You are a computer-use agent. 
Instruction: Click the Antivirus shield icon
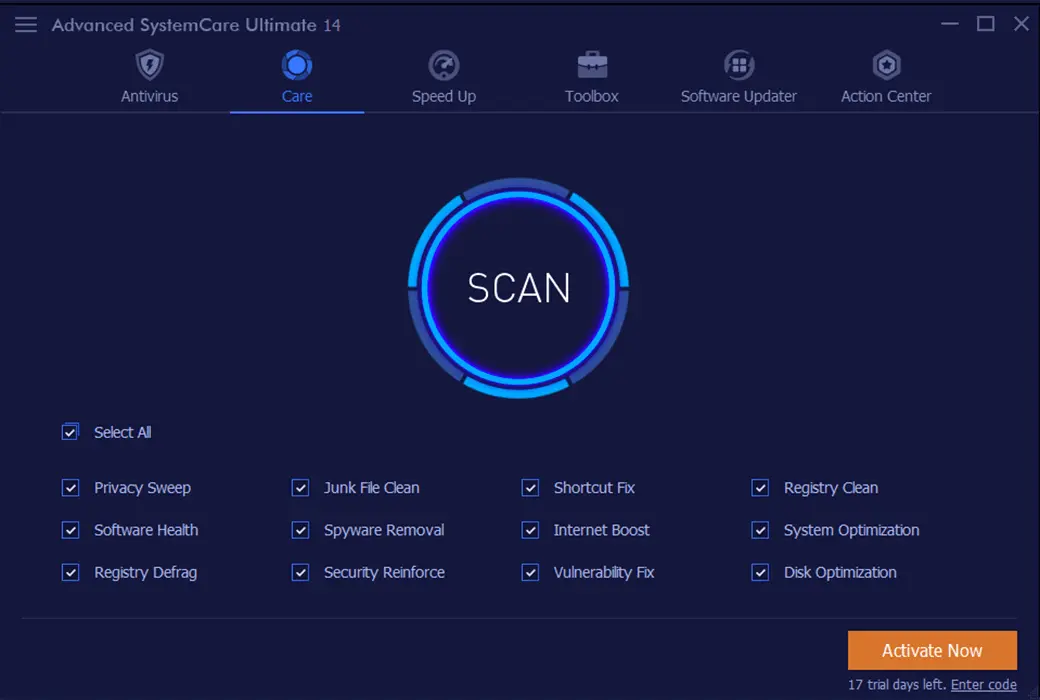pos(150,65)
